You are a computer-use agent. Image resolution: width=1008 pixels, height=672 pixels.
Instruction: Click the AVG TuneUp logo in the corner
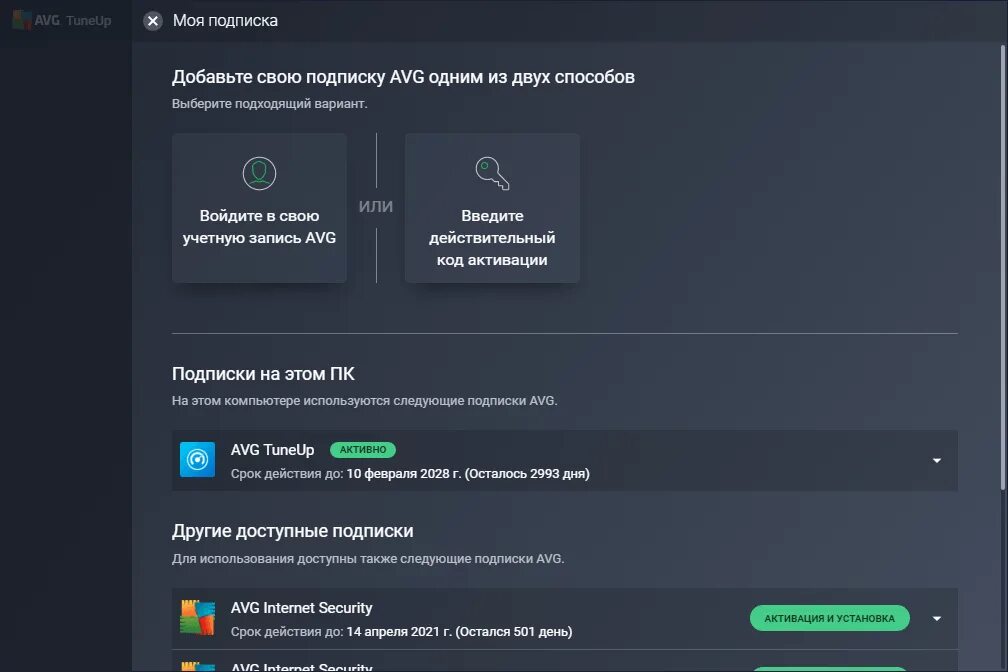[x=62, y=20]
